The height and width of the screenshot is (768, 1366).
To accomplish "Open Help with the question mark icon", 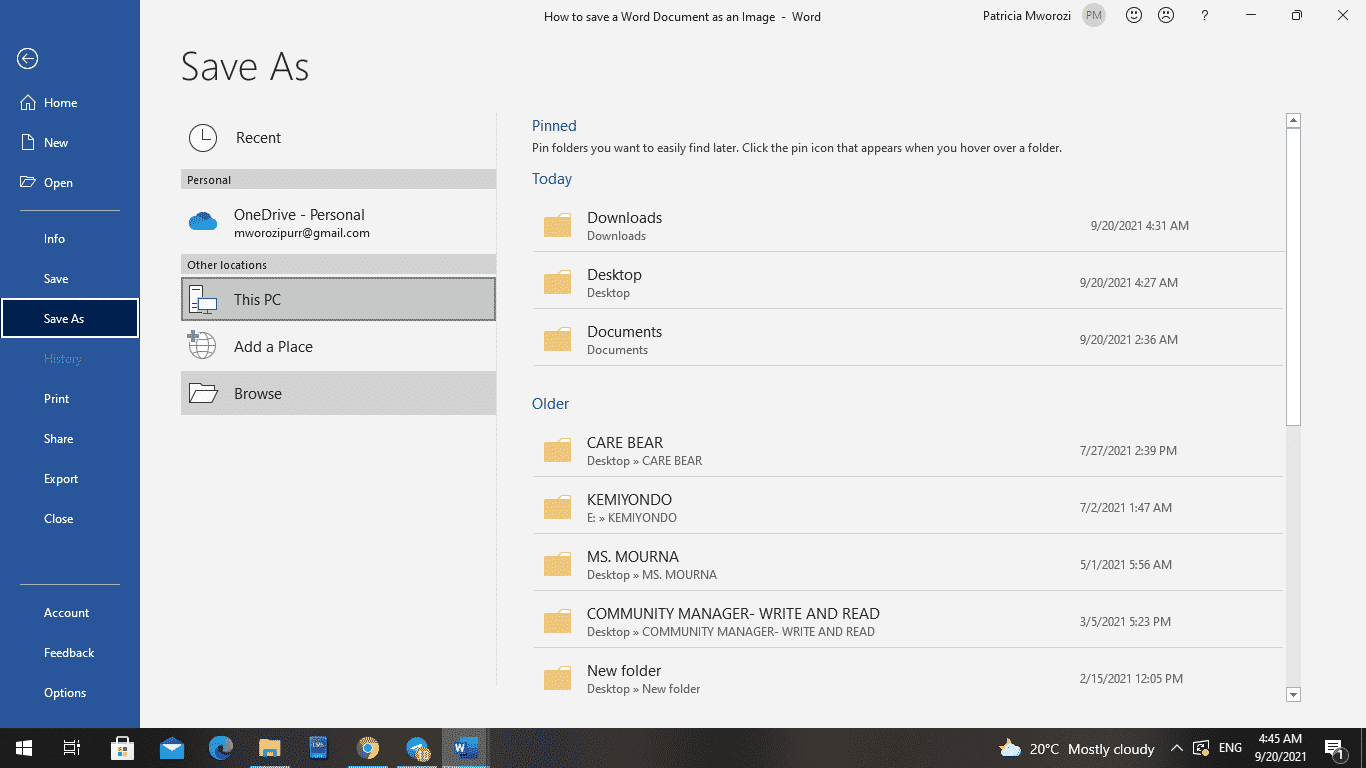I will pyautogui.click(x=1205, y=16).
